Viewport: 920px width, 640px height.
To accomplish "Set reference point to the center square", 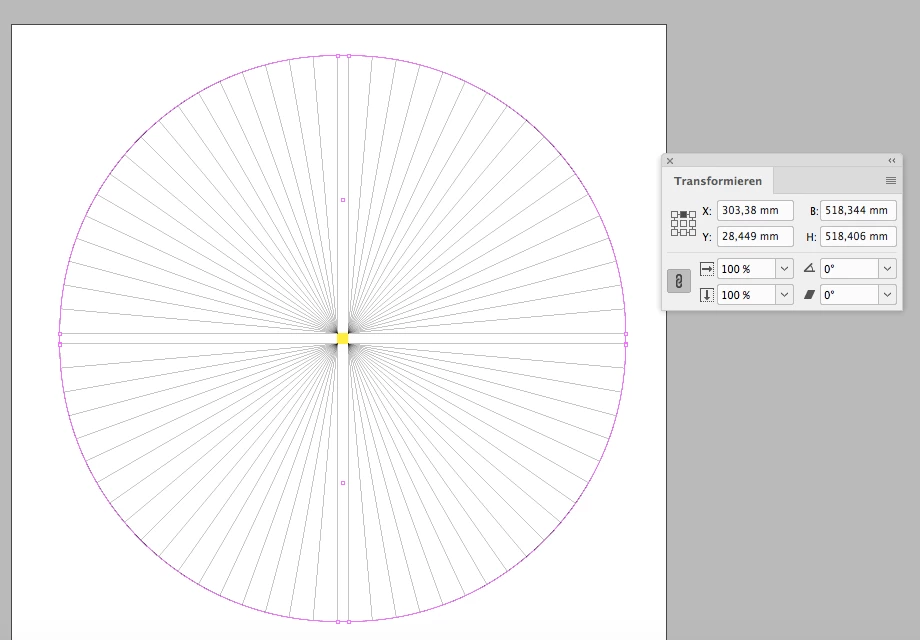I will [684, 224].
